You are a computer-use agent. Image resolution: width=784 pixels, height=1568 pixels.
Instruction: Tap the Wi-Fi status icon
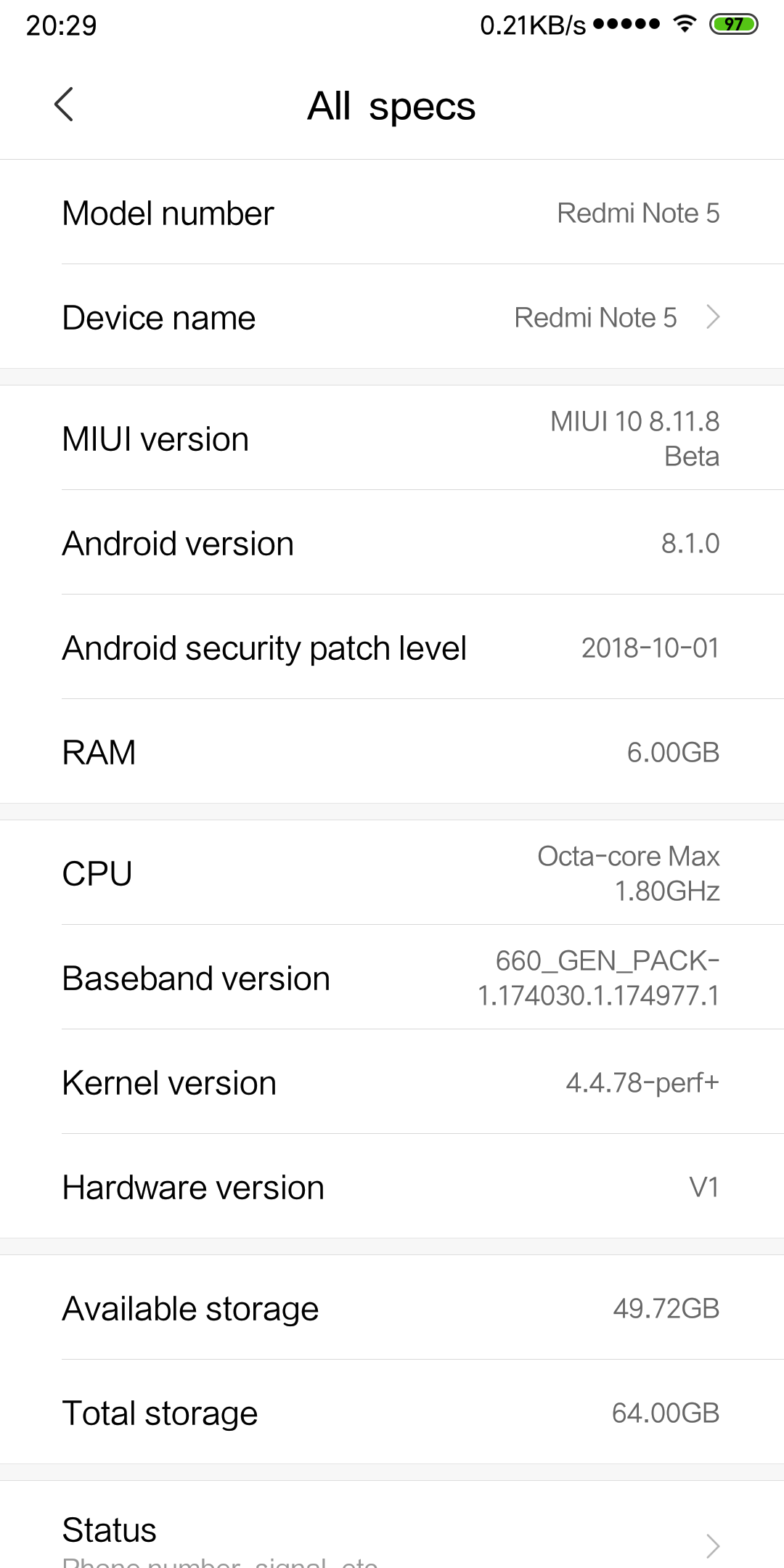[x=684, y=24]
